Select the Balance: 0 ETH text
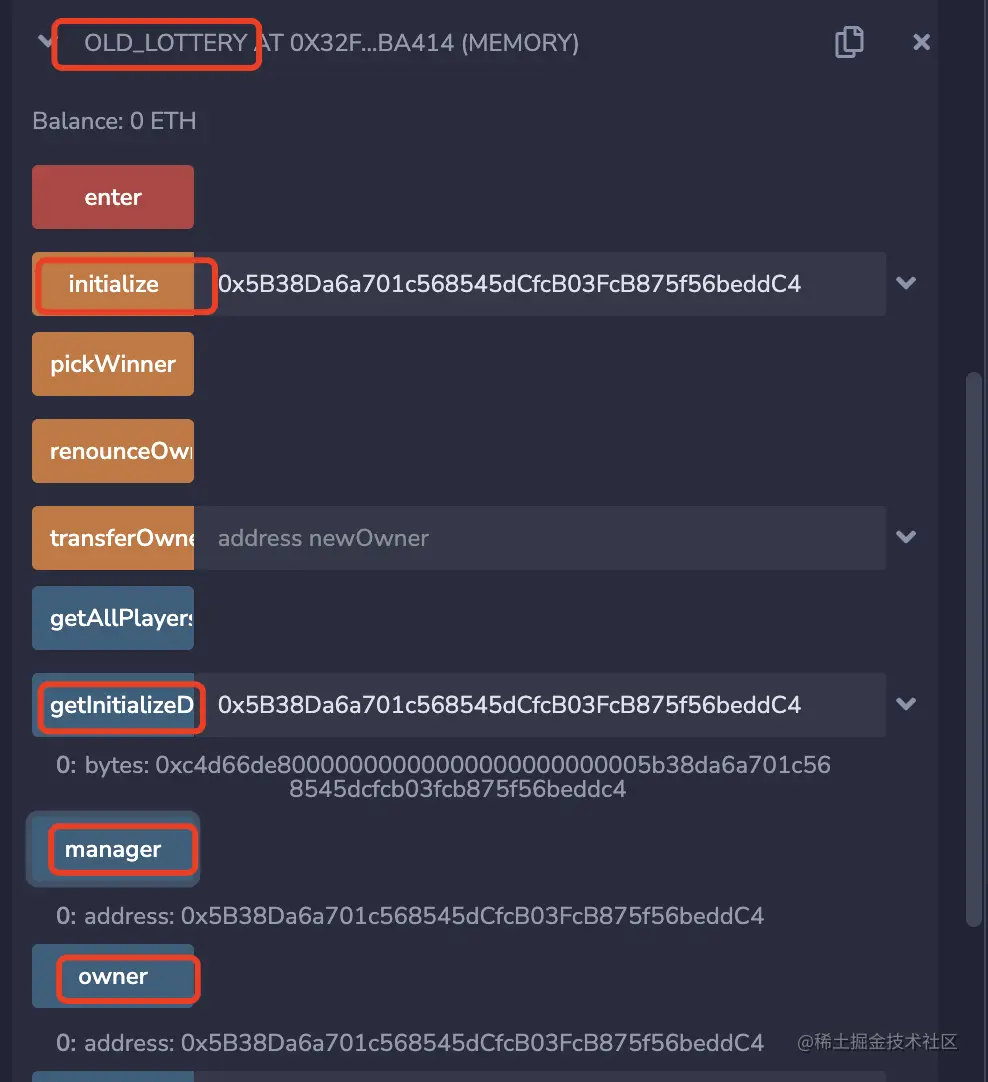Viewport: 988px width, 1082px height. tap(115, 121)
